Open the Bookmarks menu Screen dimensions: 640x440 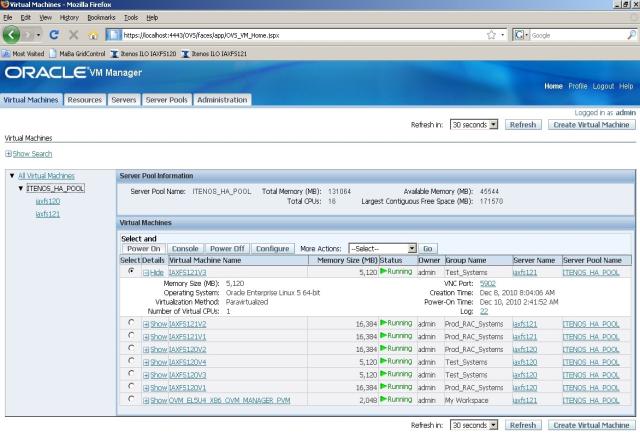(x=101, y=18)
